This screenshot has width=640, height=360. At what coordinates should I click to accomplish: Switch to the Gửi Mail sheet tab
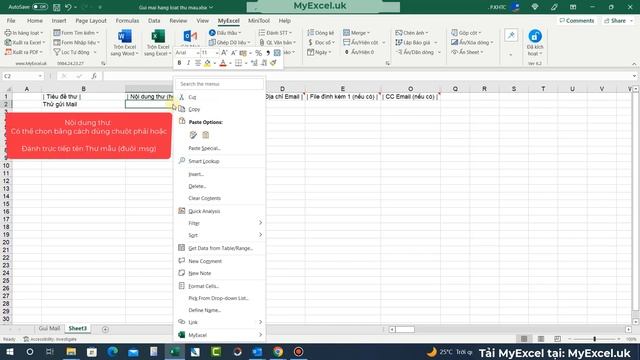tap(49, 329)
